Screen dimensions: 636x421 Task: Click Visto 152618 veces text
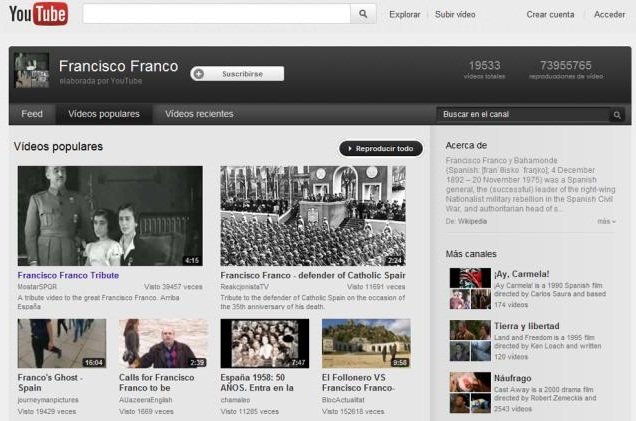pos(353,412)
